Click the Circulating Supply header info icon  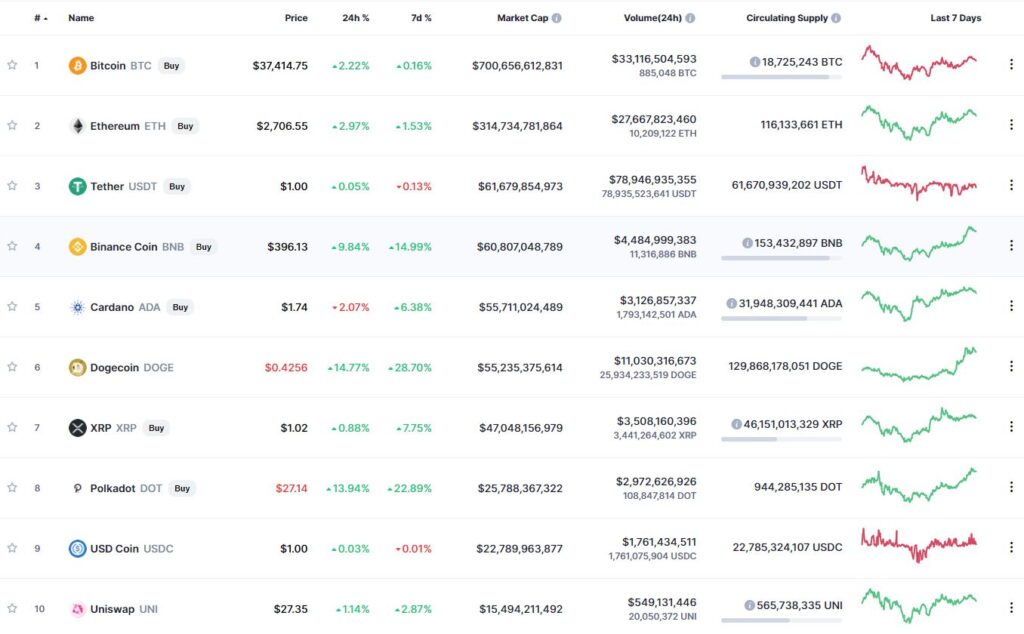tap(836, 18)
